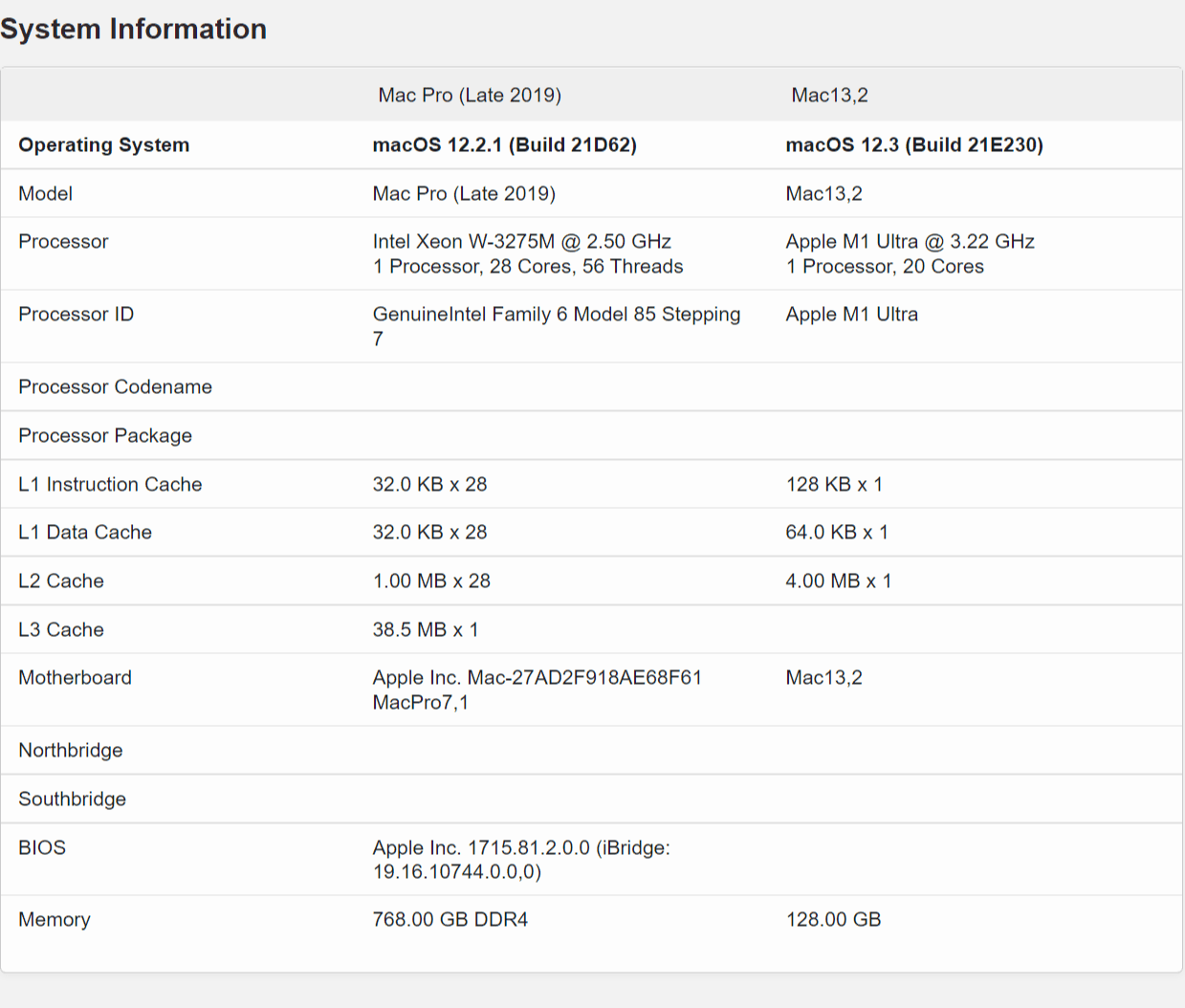Click the Processor ID row label
Screen dimensions: 1185x1008
[x=77, y=314]
